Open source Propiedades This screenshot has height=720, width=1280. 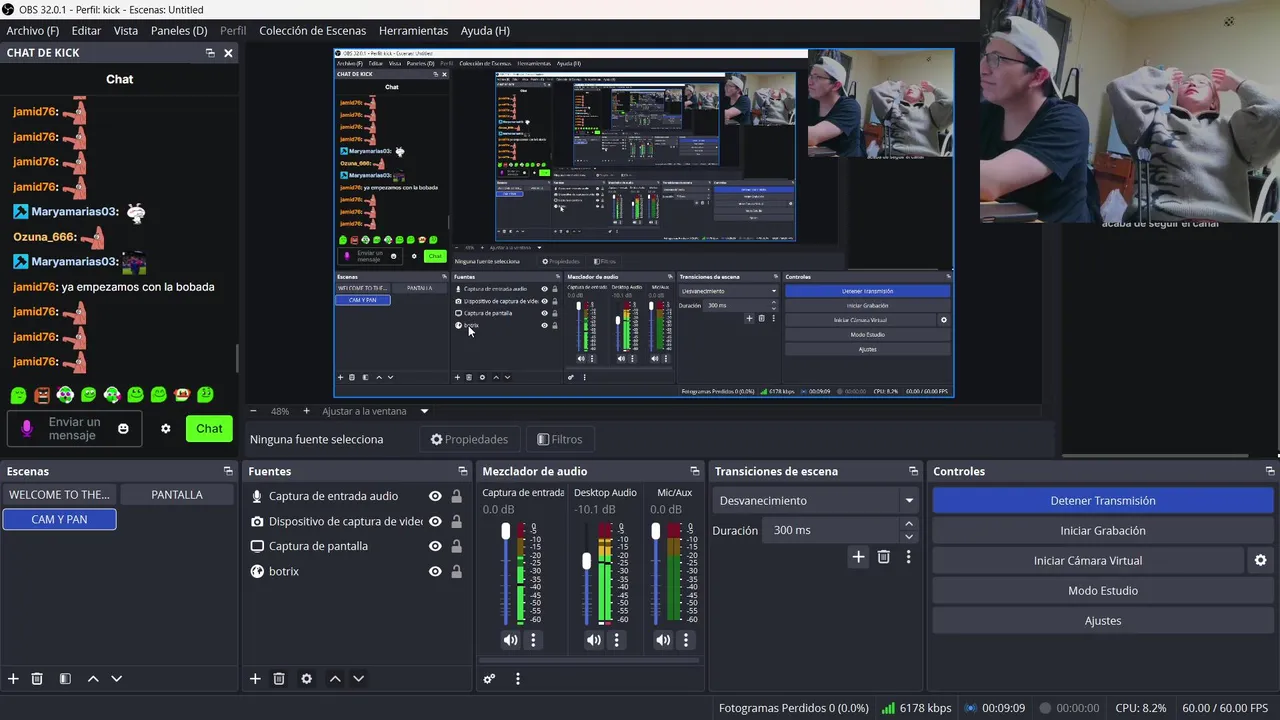tap(469, 439)
